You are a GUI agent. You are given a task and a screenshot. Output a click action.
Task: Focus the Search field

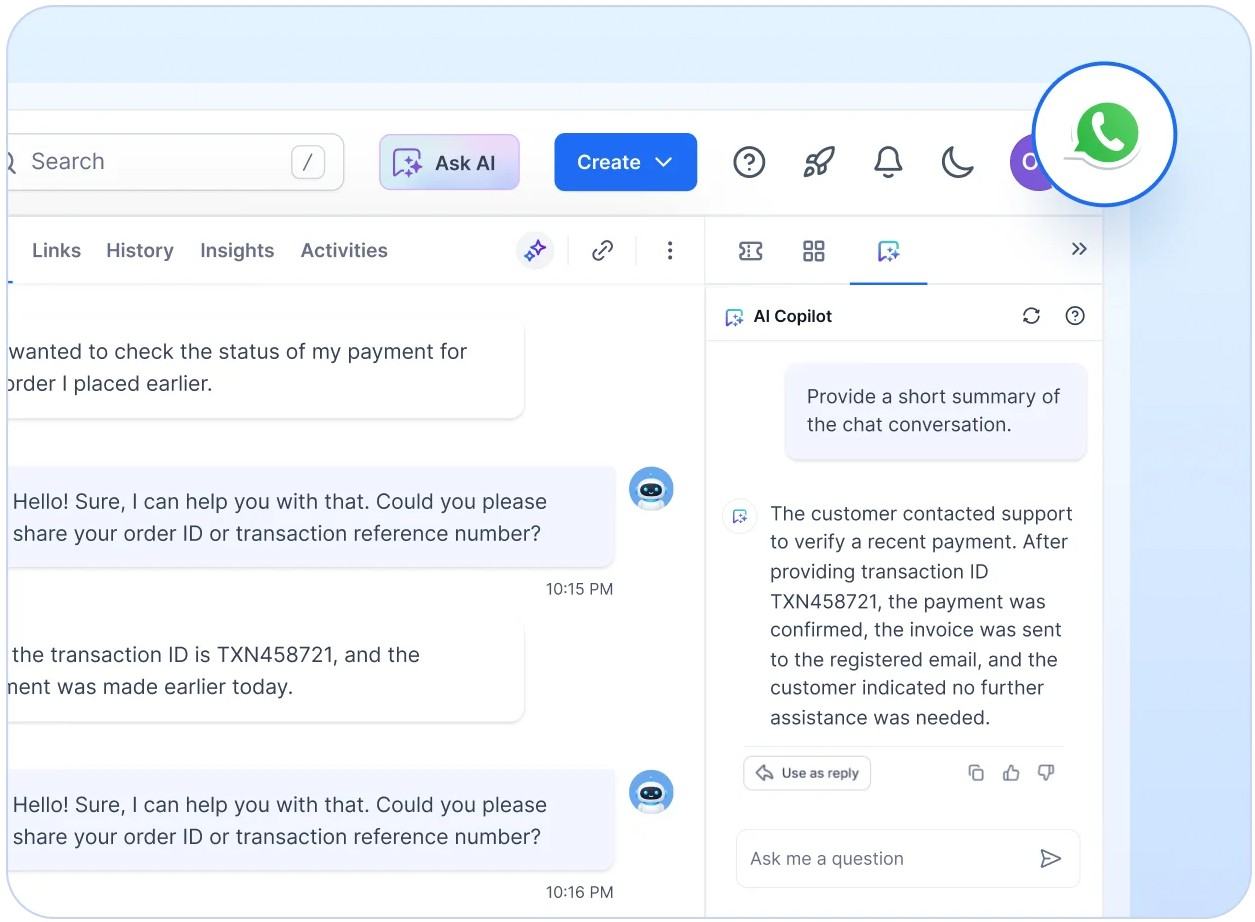click(x=174, y=162)
